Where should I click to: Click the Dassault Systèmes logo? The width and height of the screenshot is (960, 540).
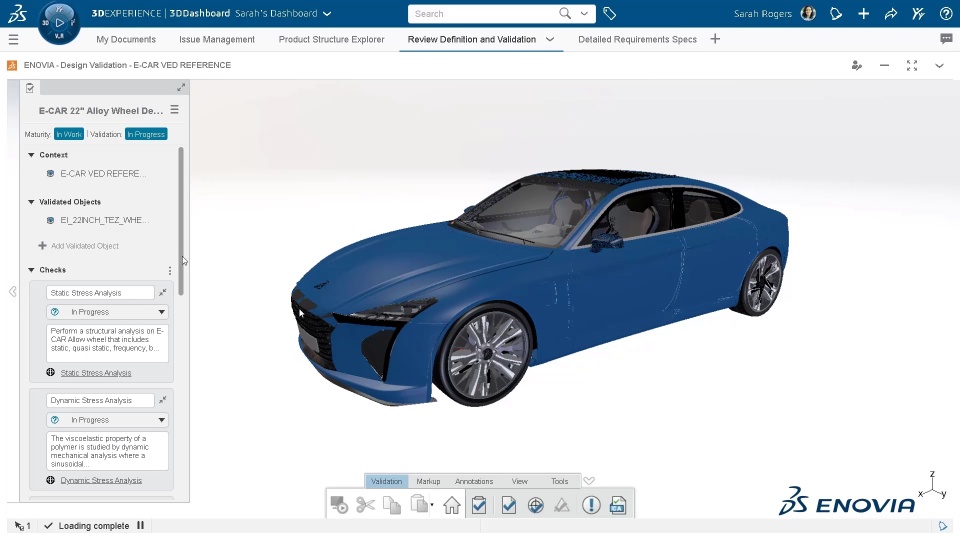(x=18, y=13)
